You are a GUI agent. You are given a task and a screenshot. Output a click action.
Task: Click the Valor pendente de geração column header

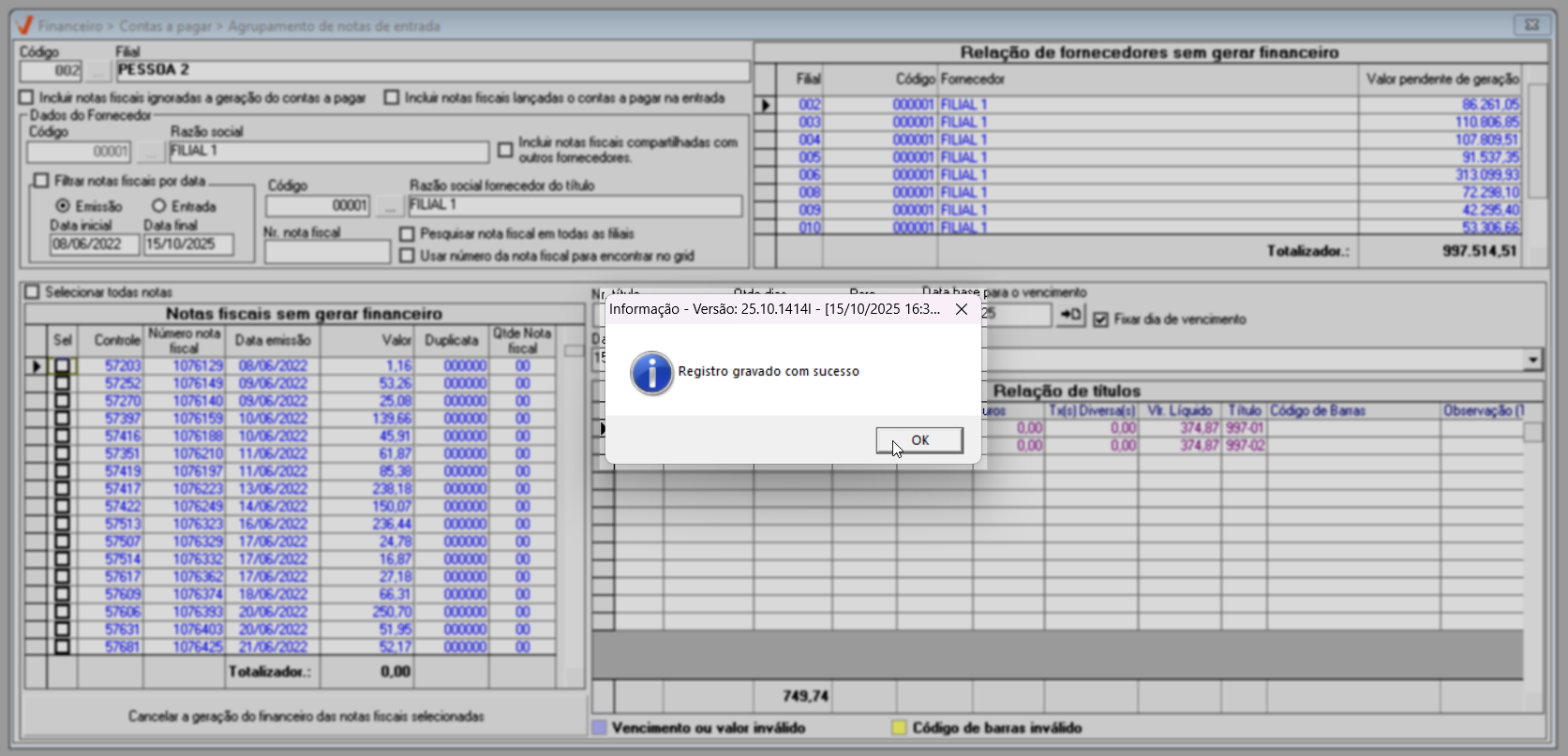tap(1441, 80)
